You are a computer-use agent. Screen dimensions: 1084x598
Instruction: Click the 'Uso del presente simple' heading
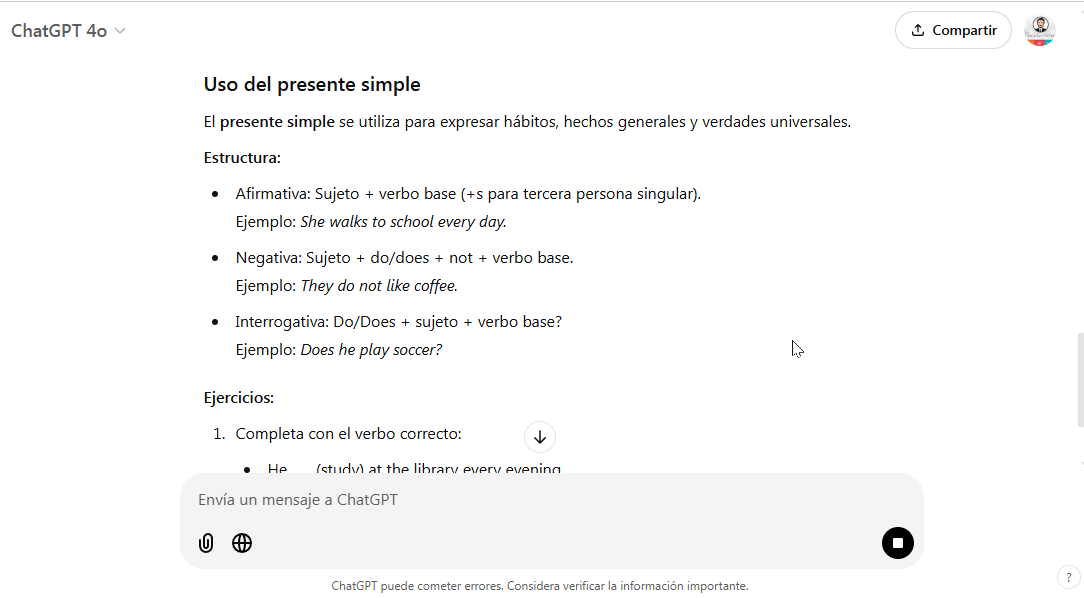[x=312, y=85]
